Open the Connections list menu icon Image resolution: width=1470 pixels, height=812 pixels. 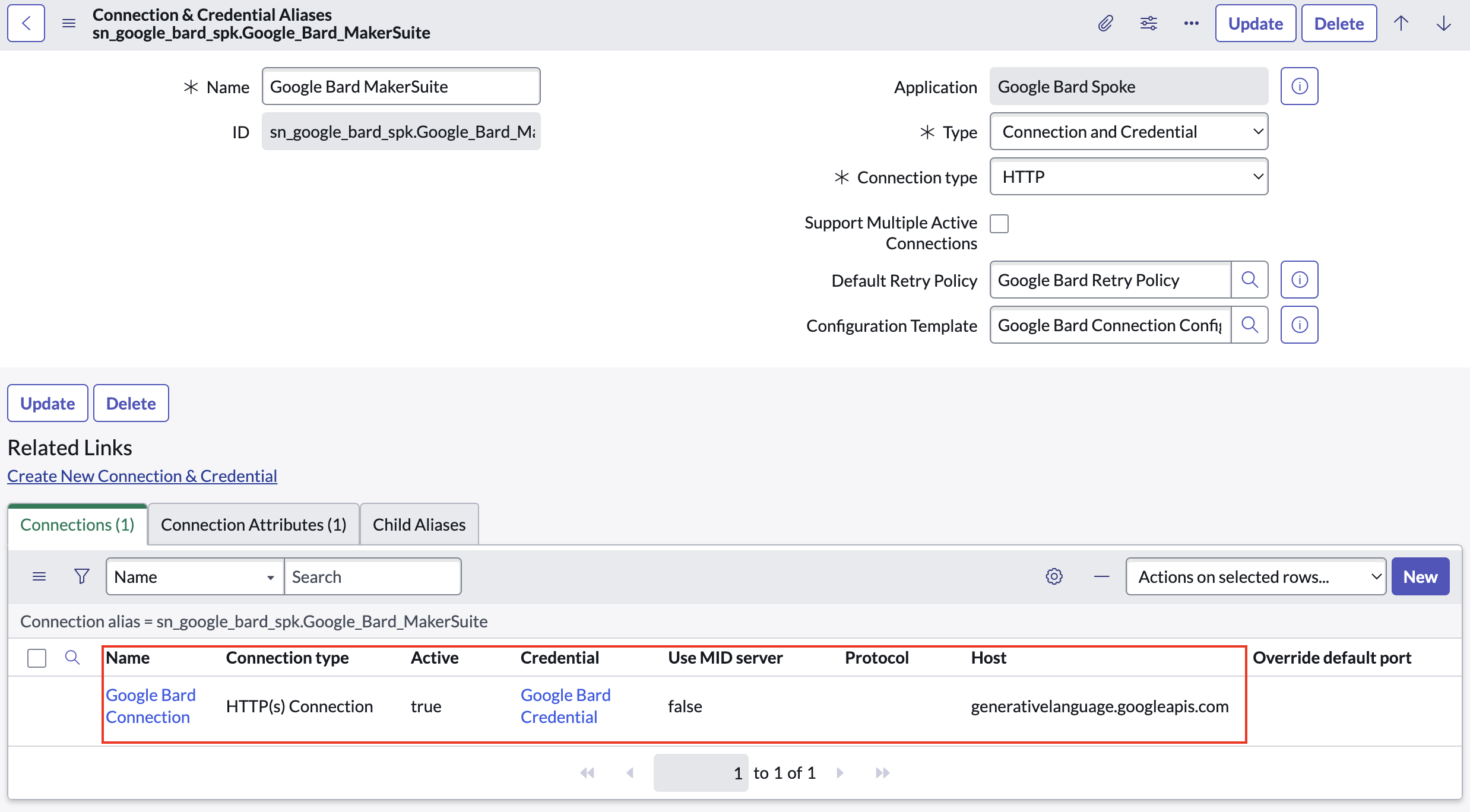tap(39, 577)
